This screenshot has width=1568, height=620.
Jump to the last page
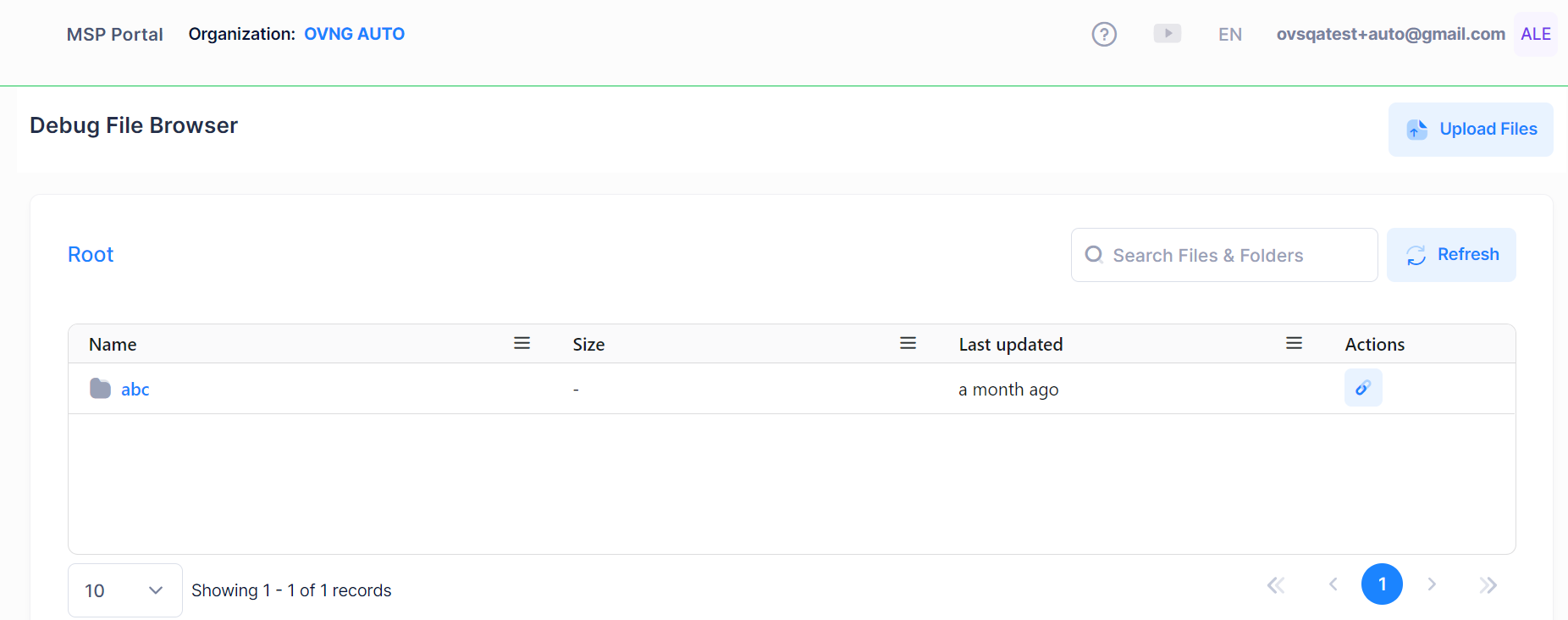[x=1488, y=584]
